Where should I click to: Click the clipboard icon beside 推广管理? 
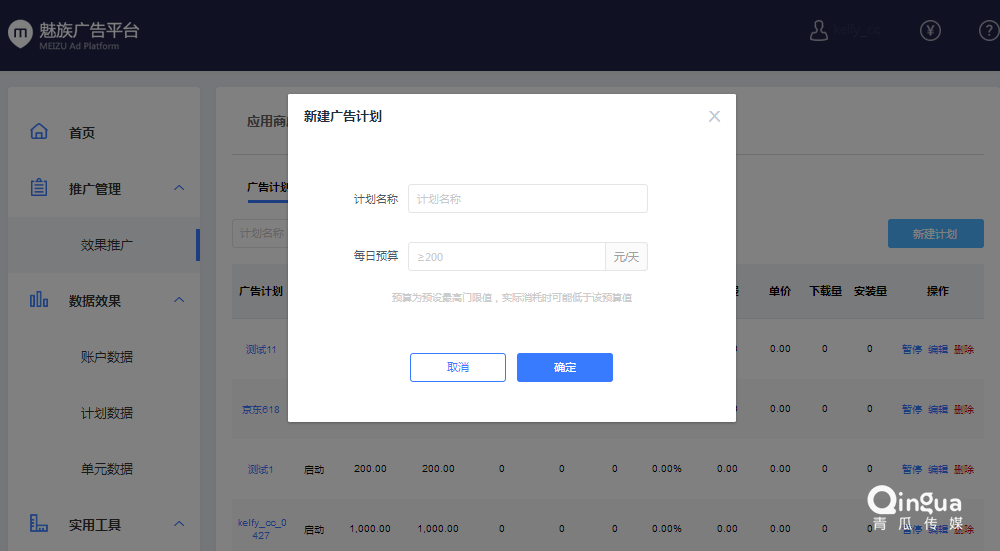[x=39, y=188]
